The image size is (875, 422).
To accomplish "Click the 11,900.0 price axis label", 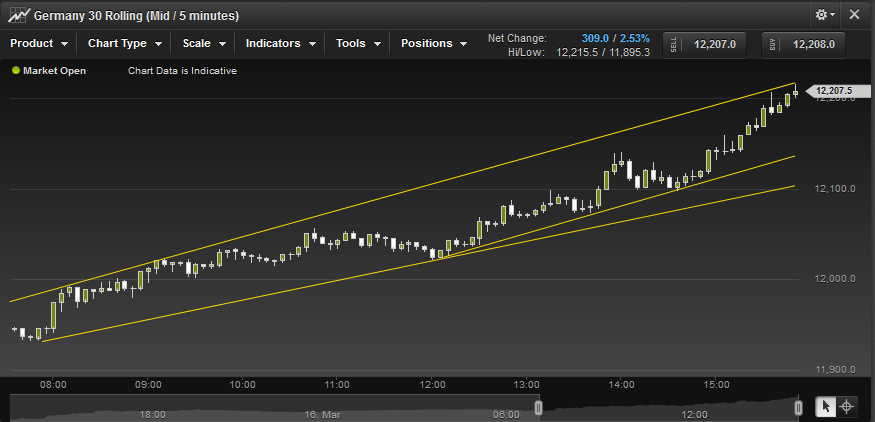I will coord(835,370).
